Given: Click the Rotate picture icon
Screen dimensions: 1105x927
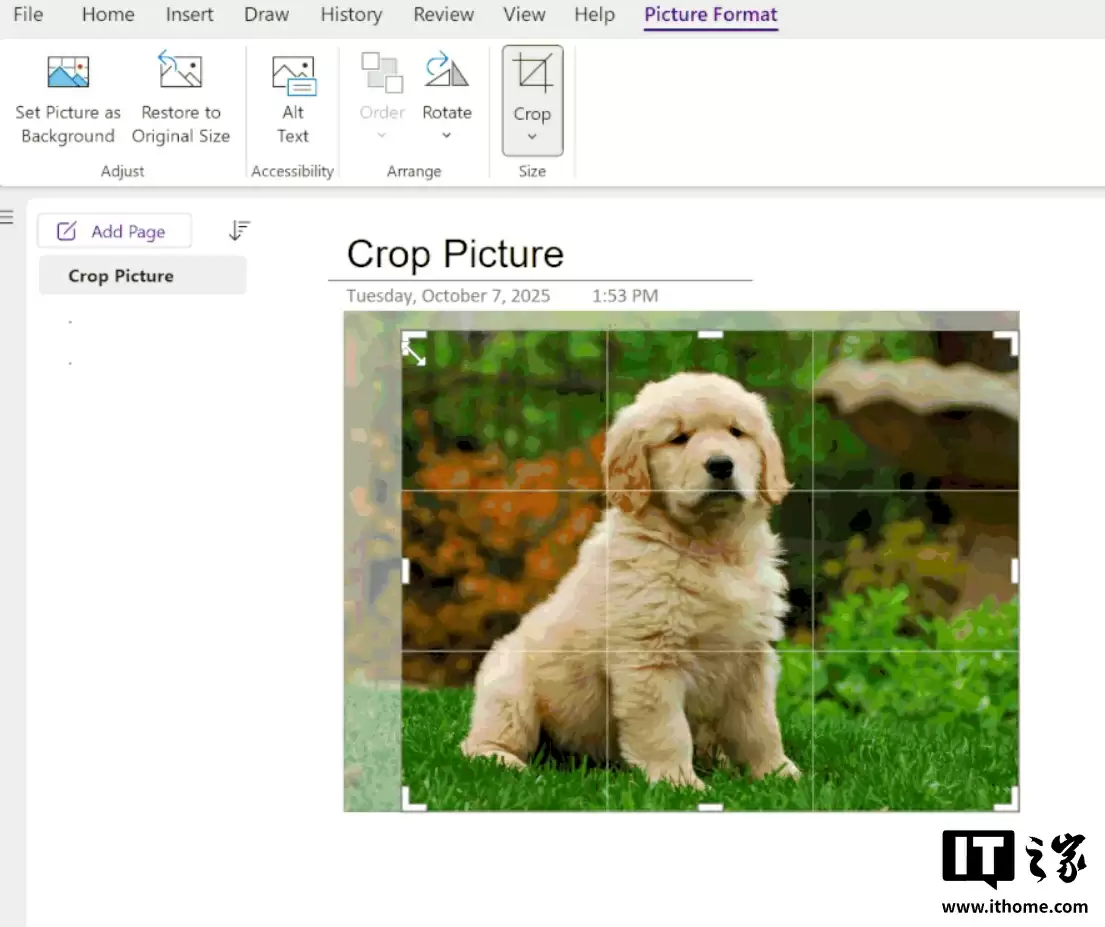Looking at the screenshot, I should tap(446, 72).
